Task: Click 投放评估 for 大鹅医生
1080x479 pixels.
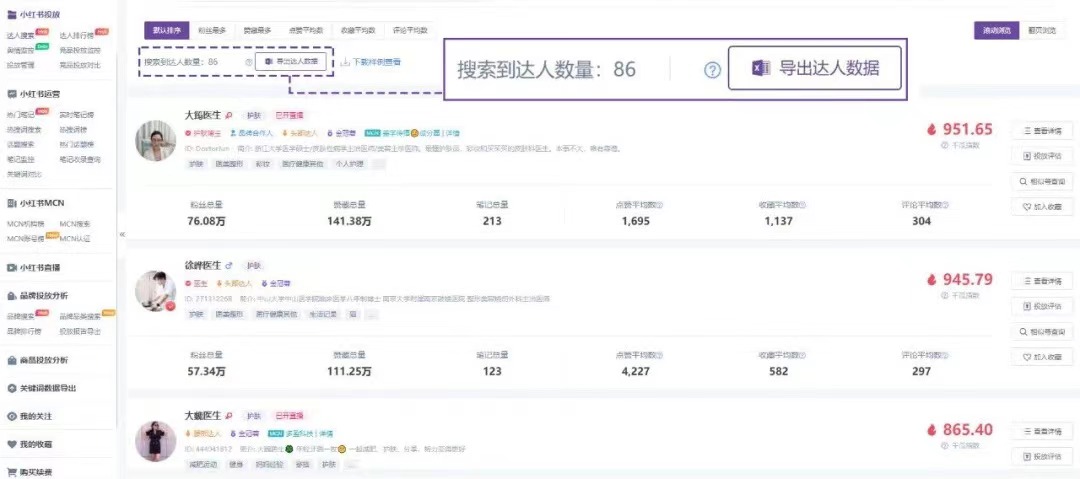Action: click(x=1041, y=156)
